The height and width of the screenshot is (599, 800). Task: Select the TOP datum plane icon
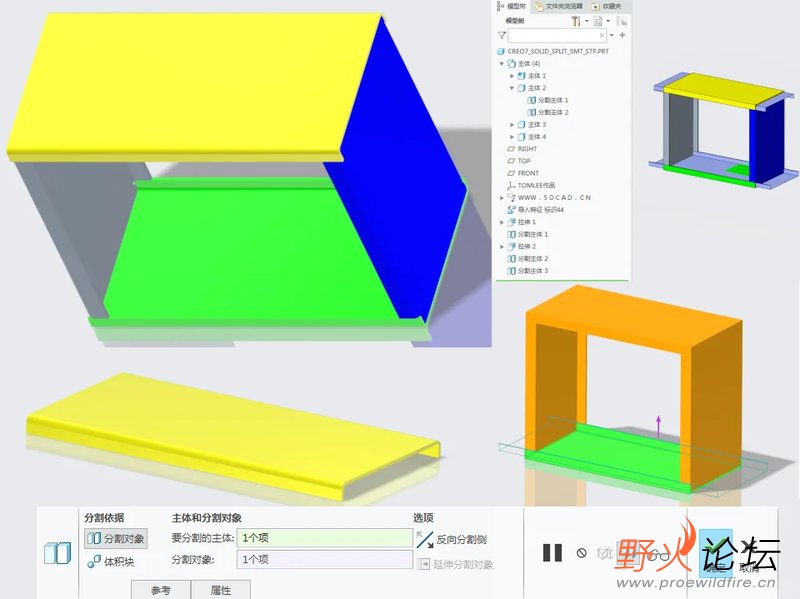(511, 161)
